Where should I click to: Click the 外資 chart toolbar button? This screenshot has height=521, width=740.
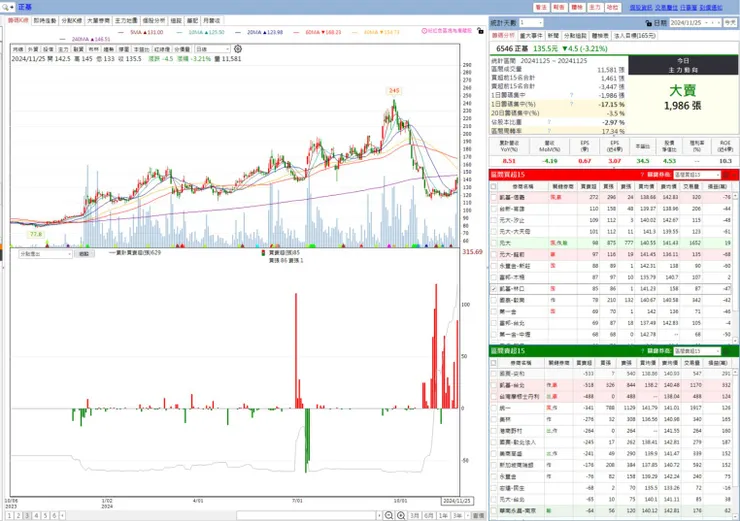(x=33, y=49)
